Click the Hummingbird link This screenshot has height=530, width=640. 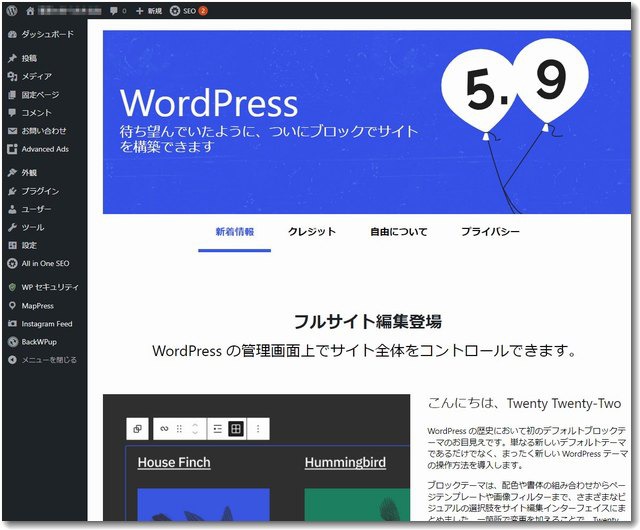[x=345, y=463]
